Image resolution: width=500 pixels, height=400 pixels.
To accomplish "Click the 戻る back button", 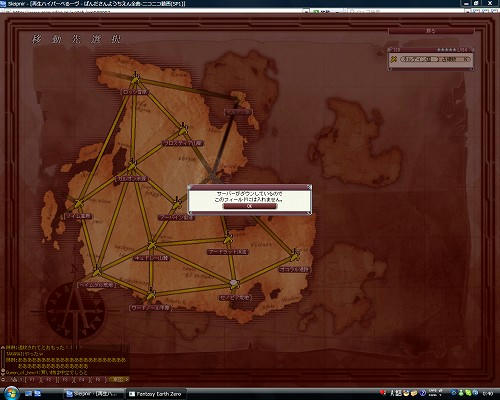I will click(431, 31).
